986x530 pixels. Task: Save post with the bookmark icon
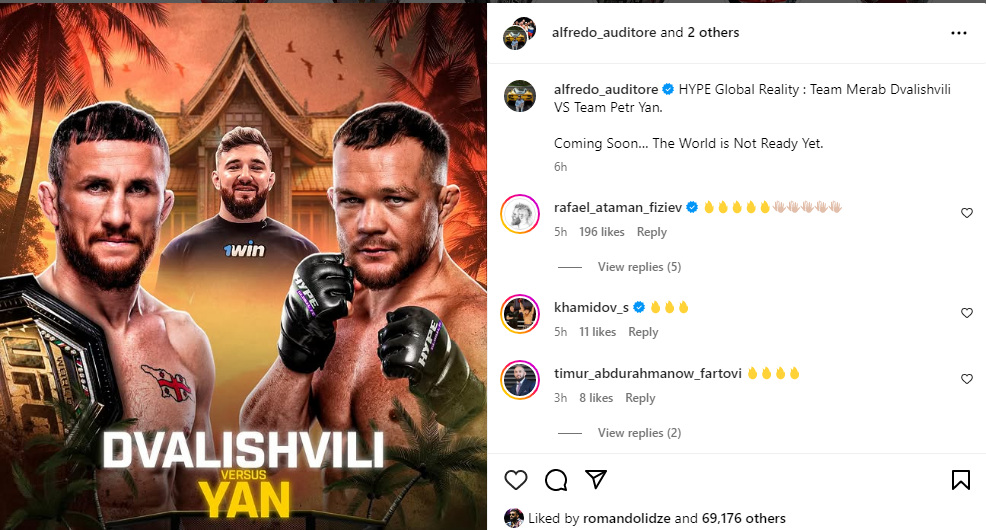[x=960, y=480]
